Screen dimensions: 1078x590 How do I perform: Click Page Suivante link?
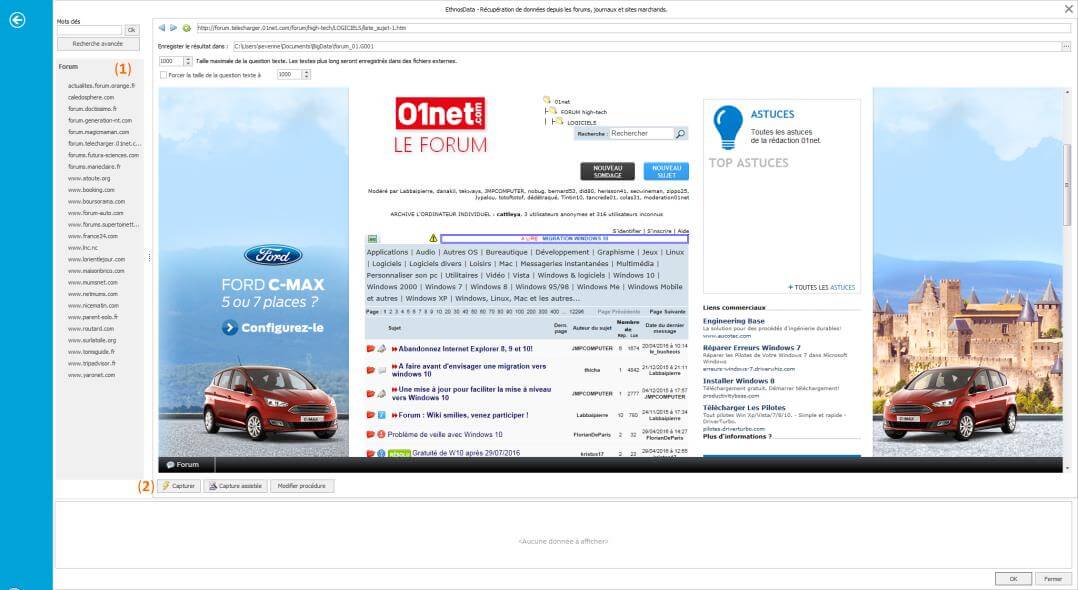pyautogui.click(x=668, y=312)
